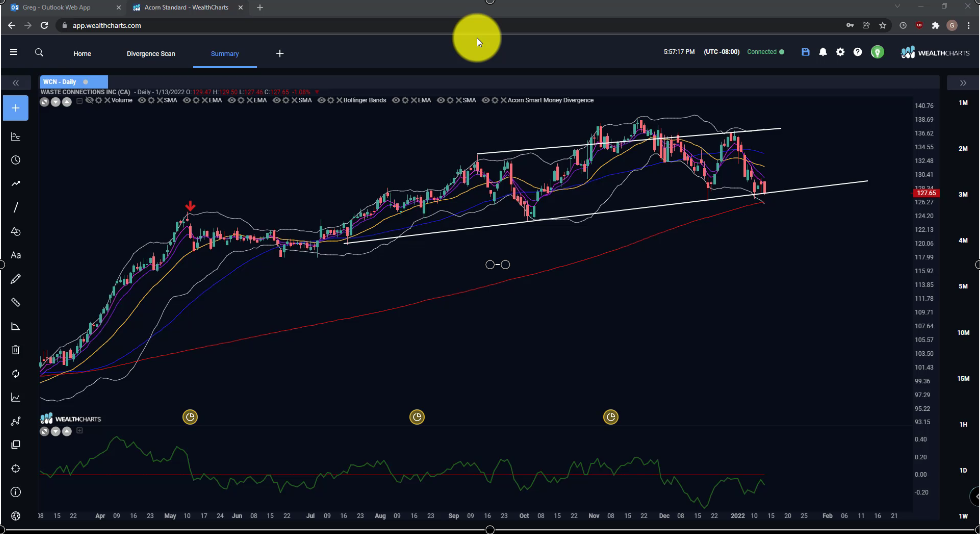
Task: Toggle visibility of the Volume indicator
Action: pyautogui.click(x=89, y=101)
